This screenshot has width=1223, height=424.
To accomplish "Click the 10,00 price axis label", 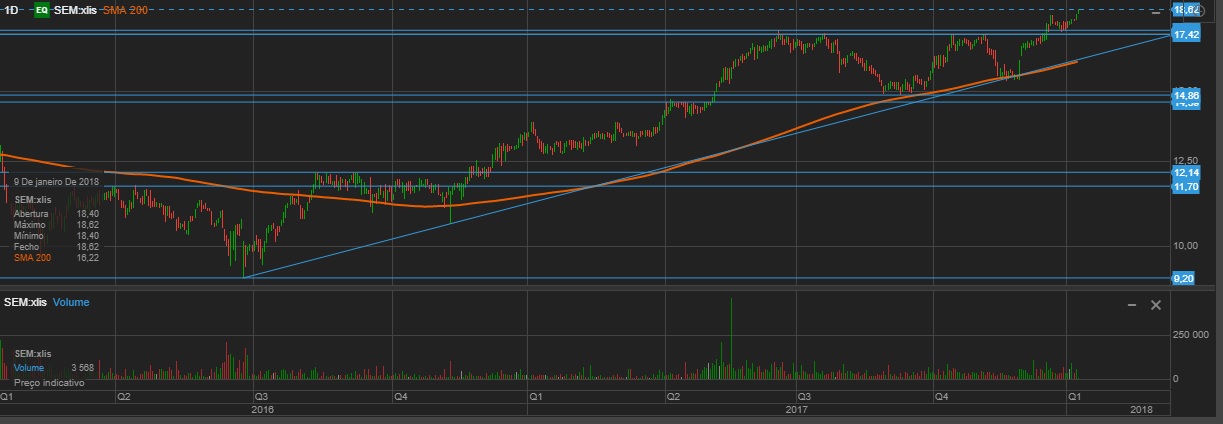I will click(x=1185, y=245).
